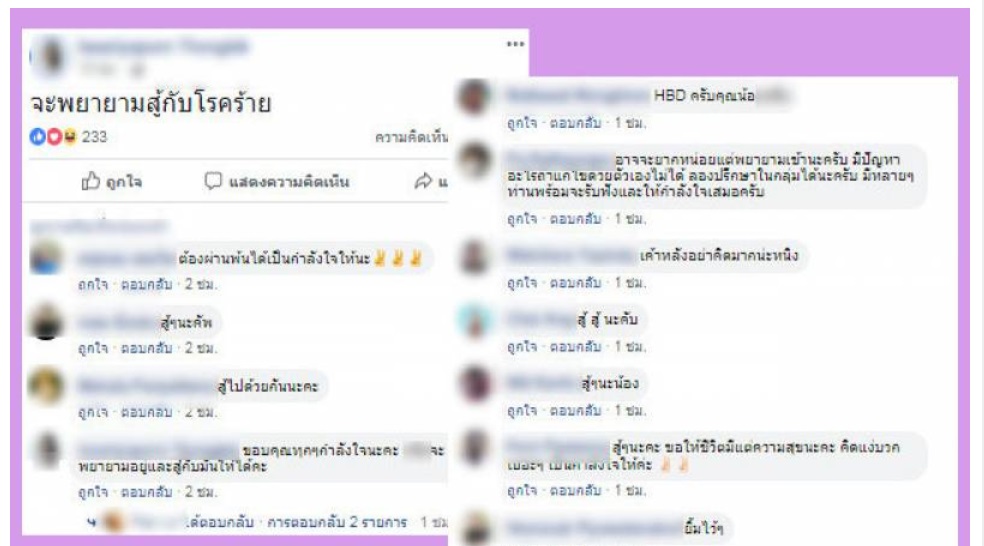Like the comment เค้าหลังอย่าคิดมากนะหนึ่ง
Viewport: 984px width, 546px height.
pos(522,283)
